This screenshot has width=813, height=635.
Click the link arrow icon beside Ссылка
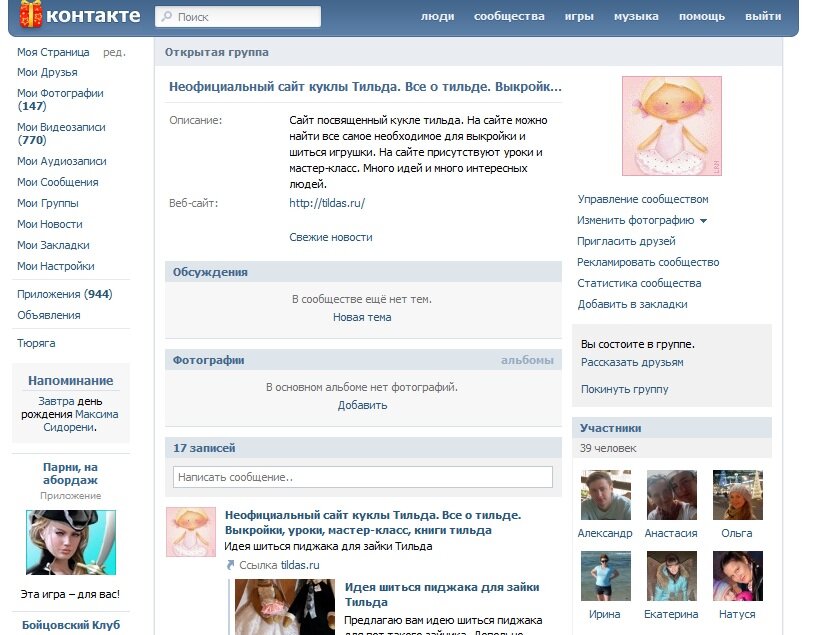point(231,565)
